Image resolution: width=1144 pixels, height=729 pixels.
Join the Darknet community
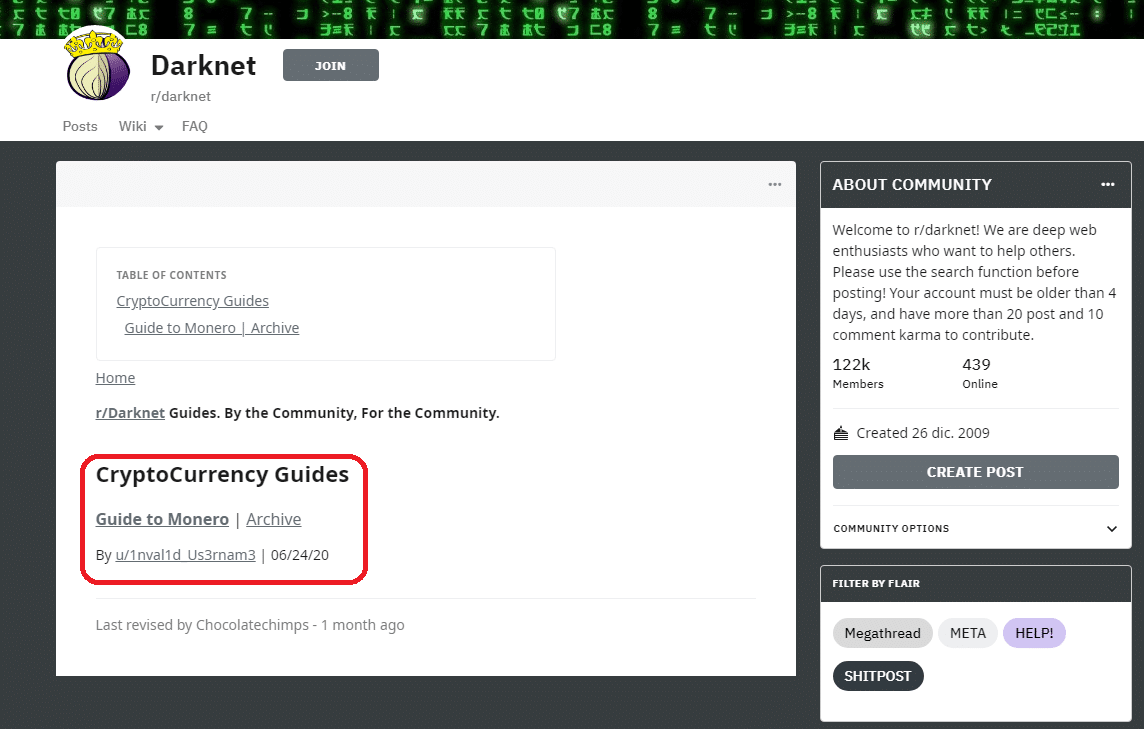pyautogui.click(x=331, y=66)
